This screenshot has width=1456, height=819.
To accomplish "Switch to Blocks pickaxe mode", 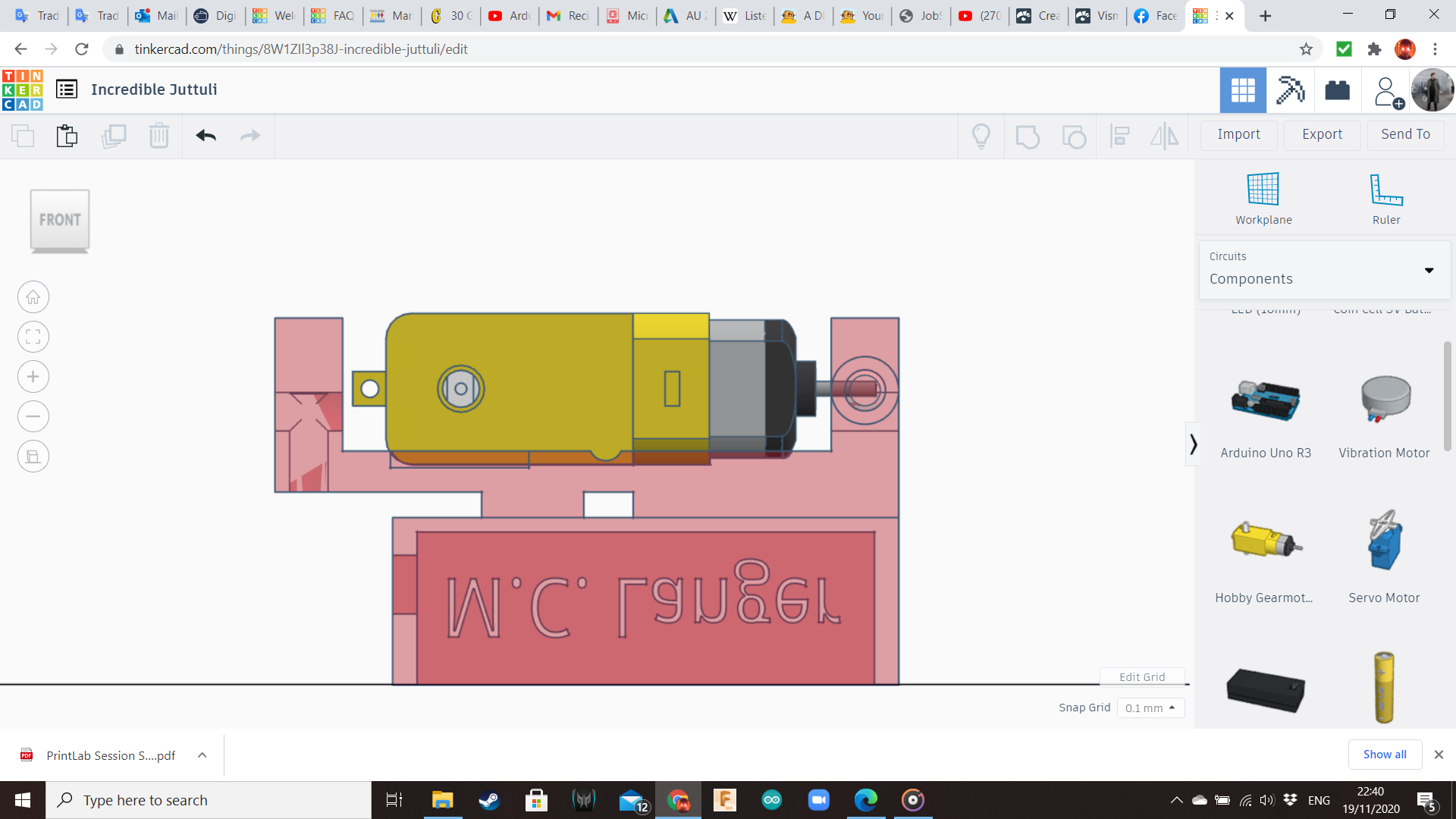I will 1290,90.
